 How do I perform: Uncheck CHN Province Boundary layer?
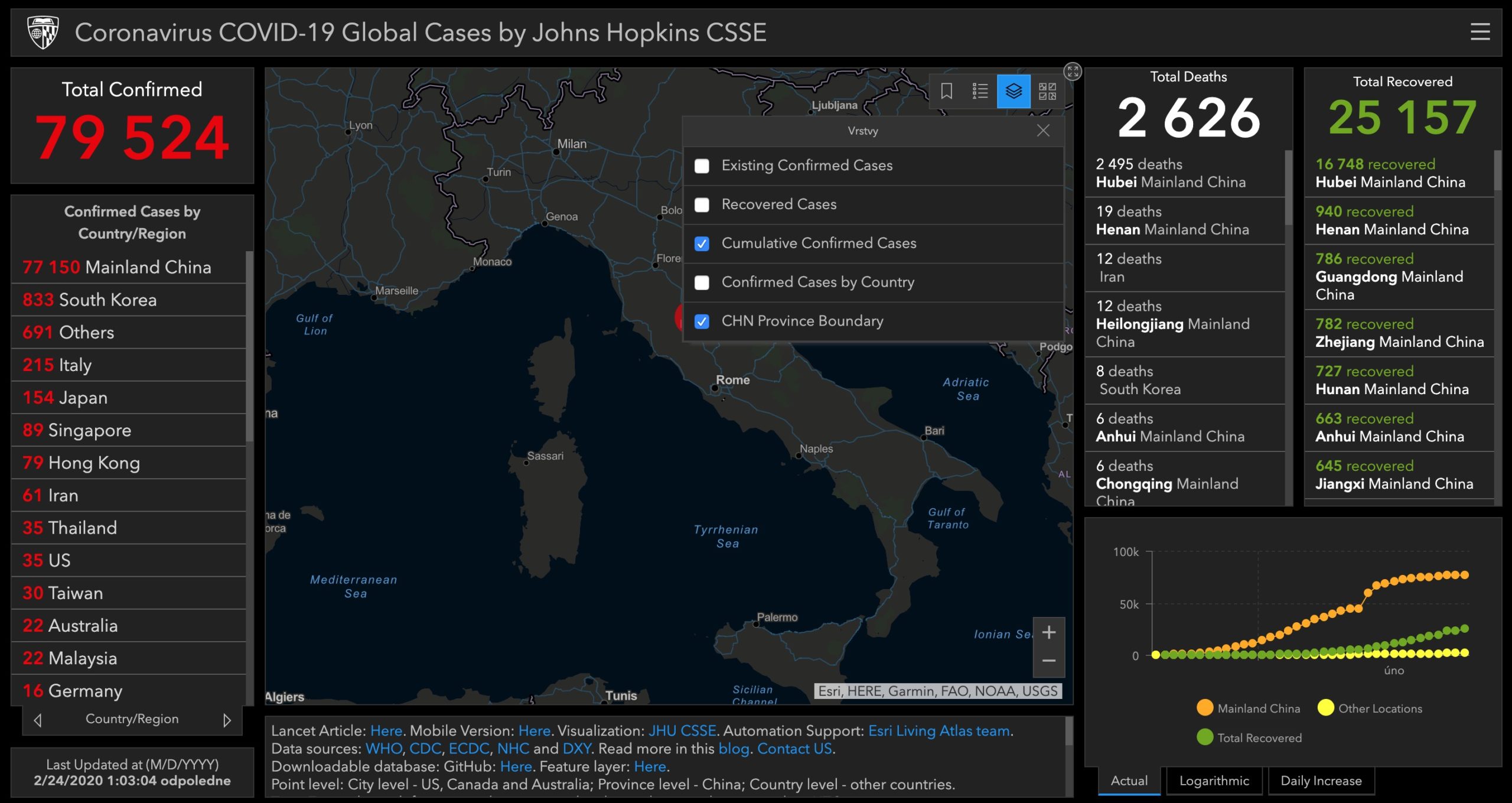pos(702,321)
